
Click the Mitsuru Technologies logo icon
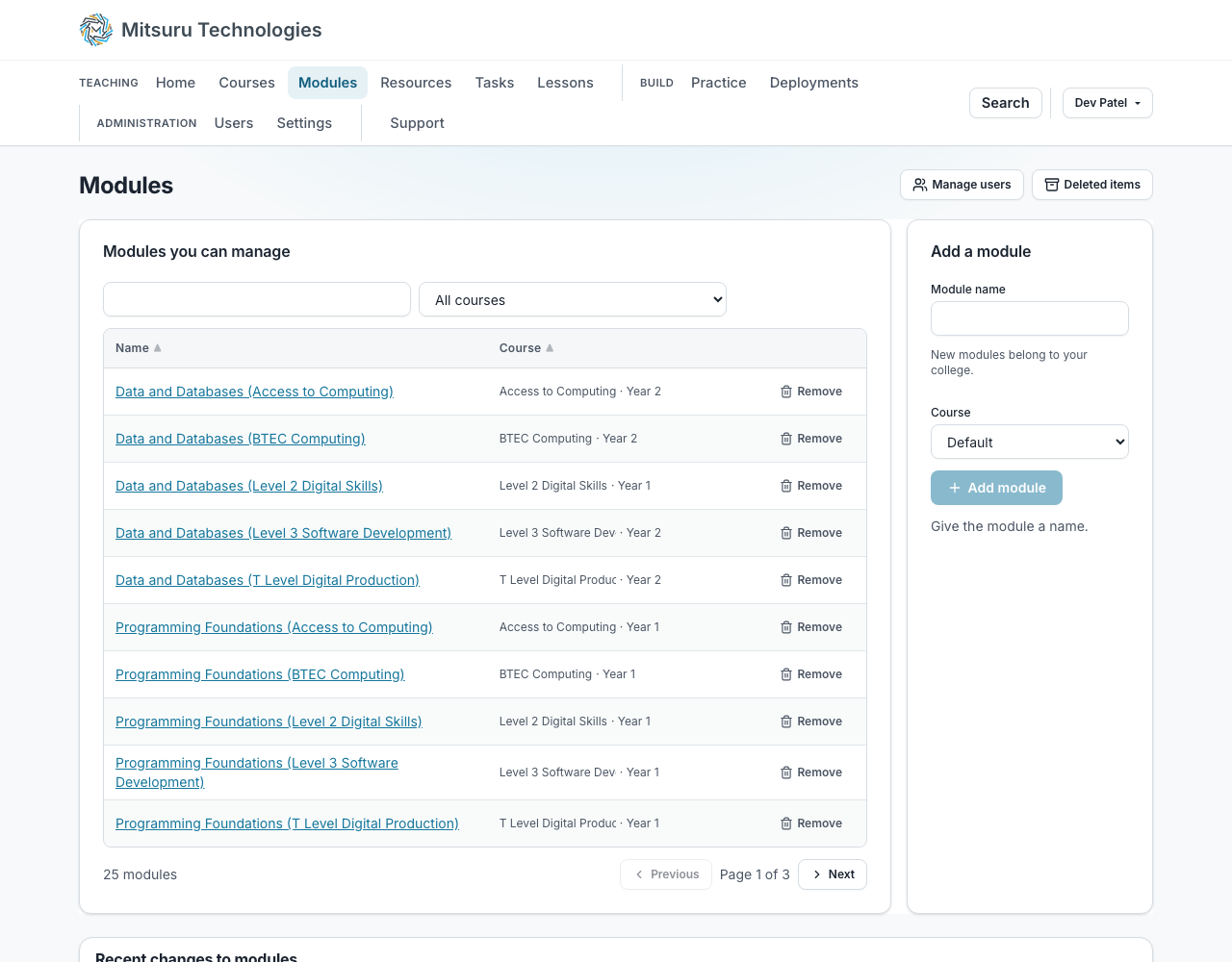click(x=96, y=30)
